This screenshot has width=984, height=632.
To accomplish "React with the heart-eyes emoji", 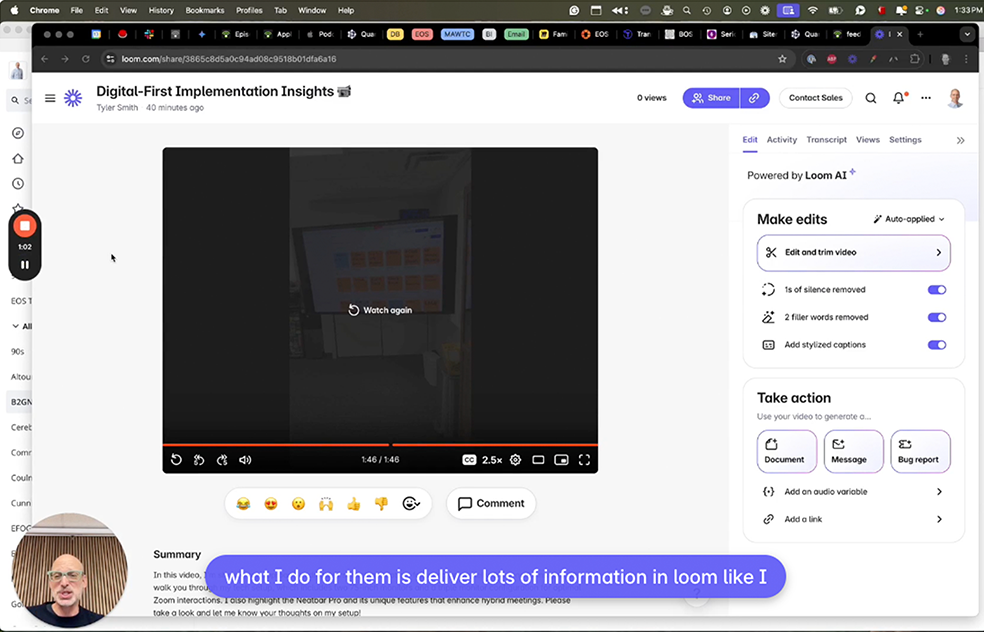I will point(270,503).
